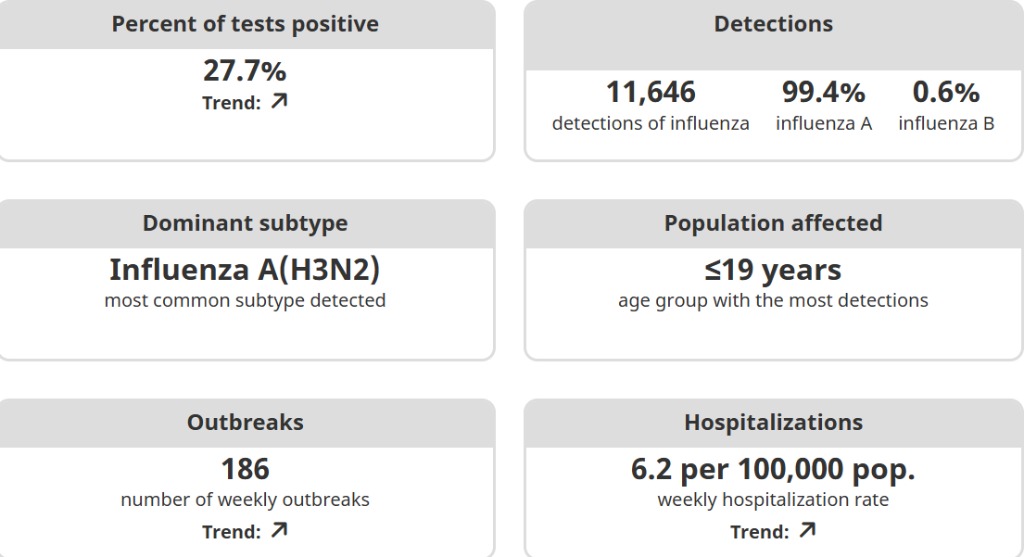Image resolution: width=1024 pixels, height=557 pixels.
Task: Select the Outbreaks card header
Action: pyautogui.click(x=245, y=422)
